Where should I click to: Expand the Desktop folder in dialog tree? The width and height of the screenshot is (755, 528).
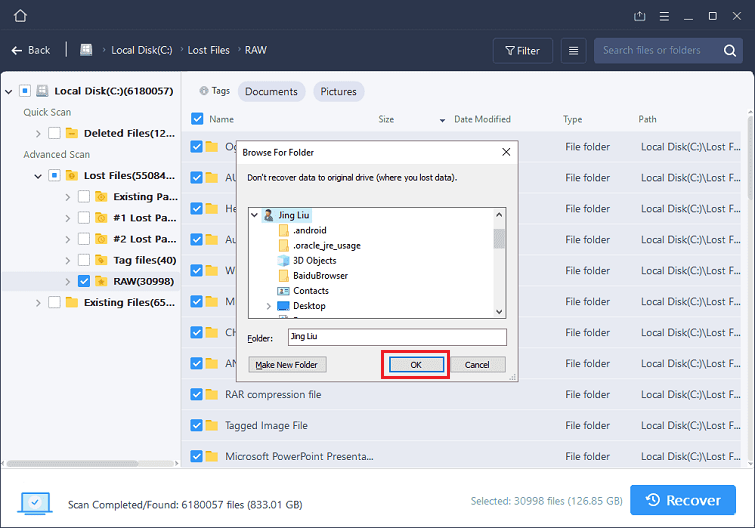pyautogui.click(x=269, y=306)
